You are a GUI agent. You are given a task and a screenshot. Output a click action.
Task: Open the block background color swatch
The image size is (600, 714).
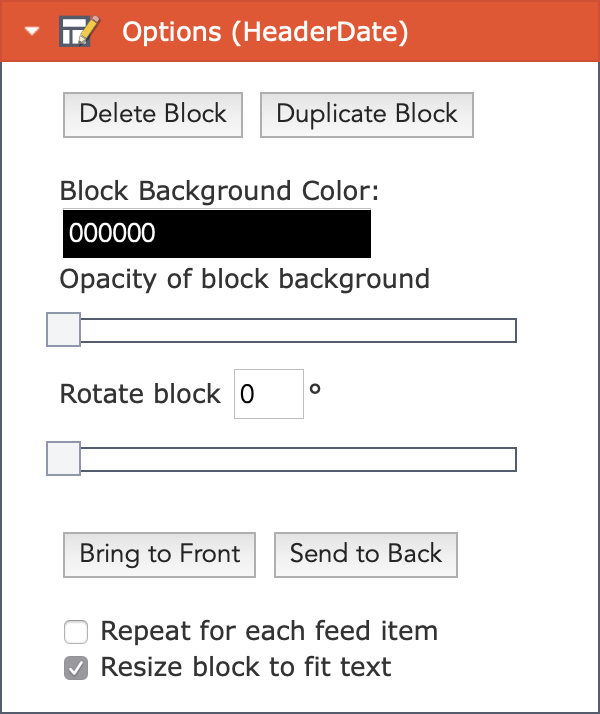click(x=217, y=233)
